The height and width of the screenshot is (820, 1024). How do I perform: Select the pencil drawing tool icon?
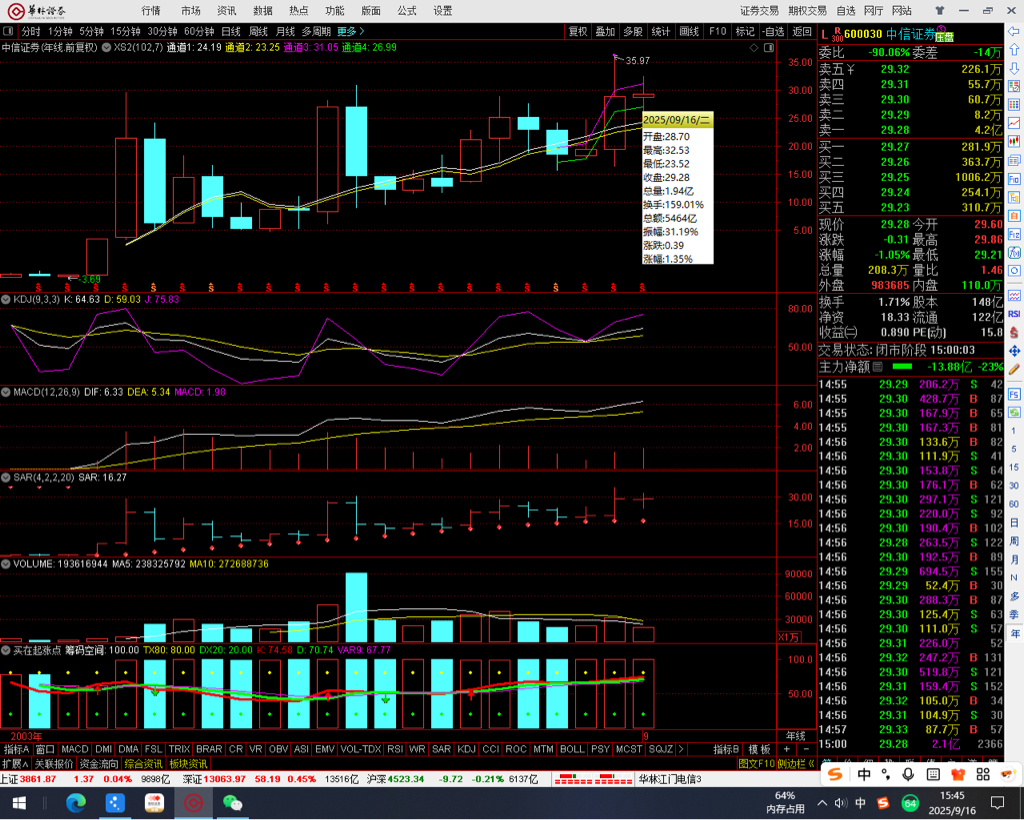click(1014, 369)
